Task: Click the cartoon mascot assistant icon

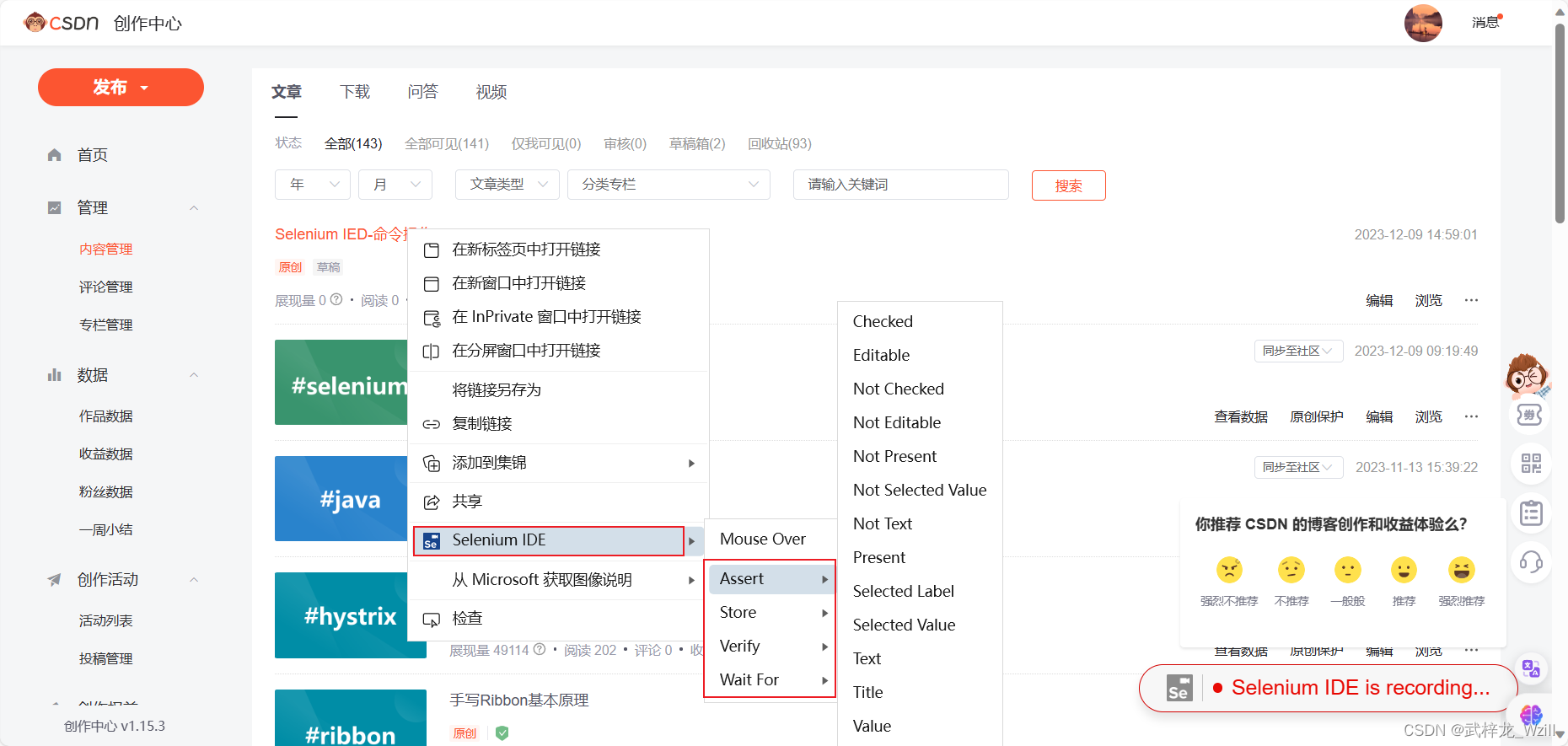Action: [x=1528, y=375]
